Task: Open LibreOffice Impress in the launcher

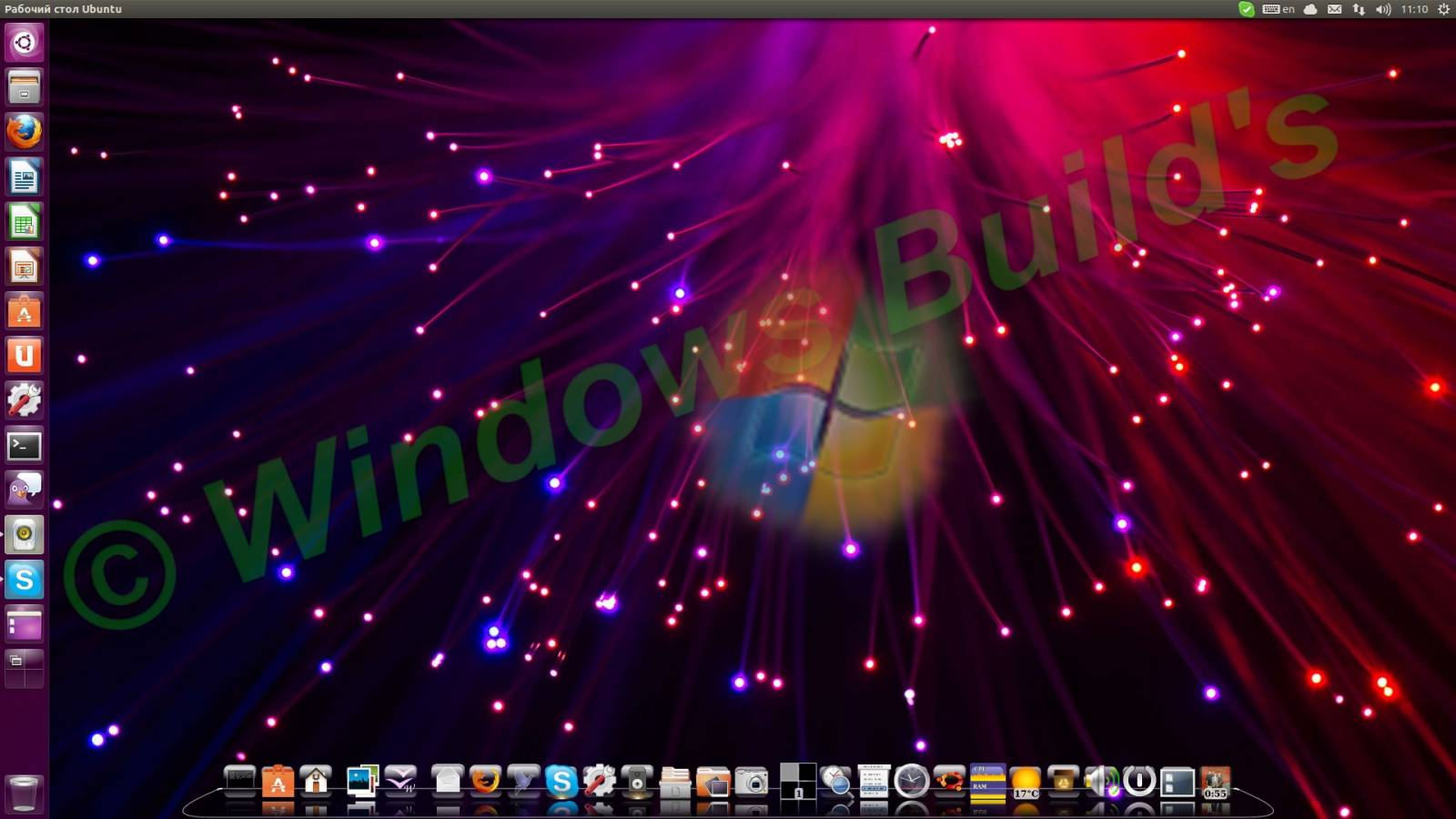Action: [25, 266]
